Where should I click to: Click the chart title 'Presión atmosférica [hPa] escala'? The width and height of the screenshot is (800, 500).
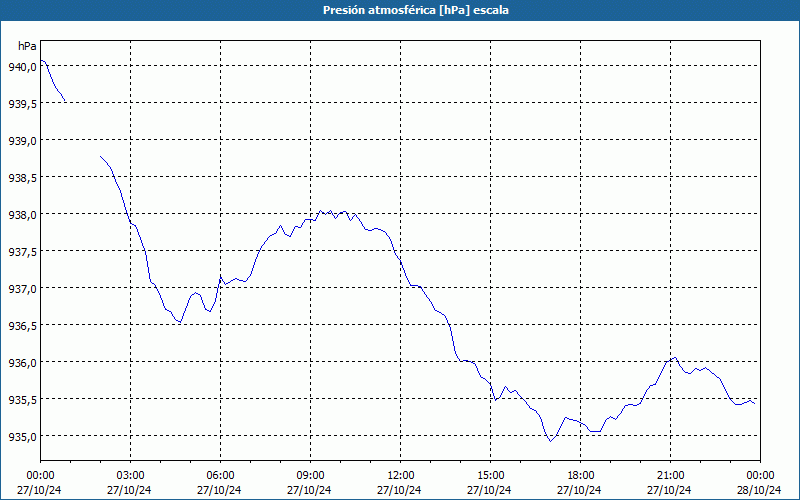416,10
